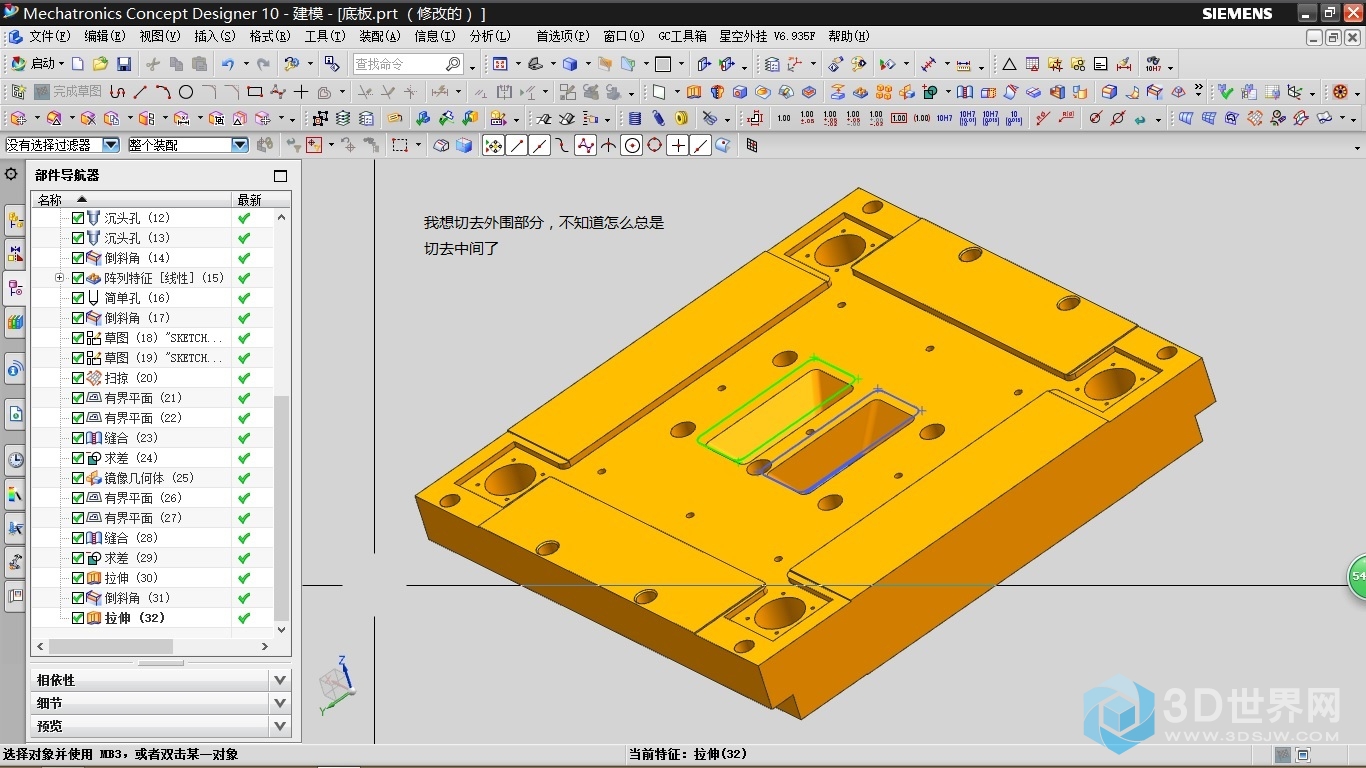Uncheck 沉头孔 (12) feature checkbox
This screenshot has height=768, width=1366.
coord(78,218)
